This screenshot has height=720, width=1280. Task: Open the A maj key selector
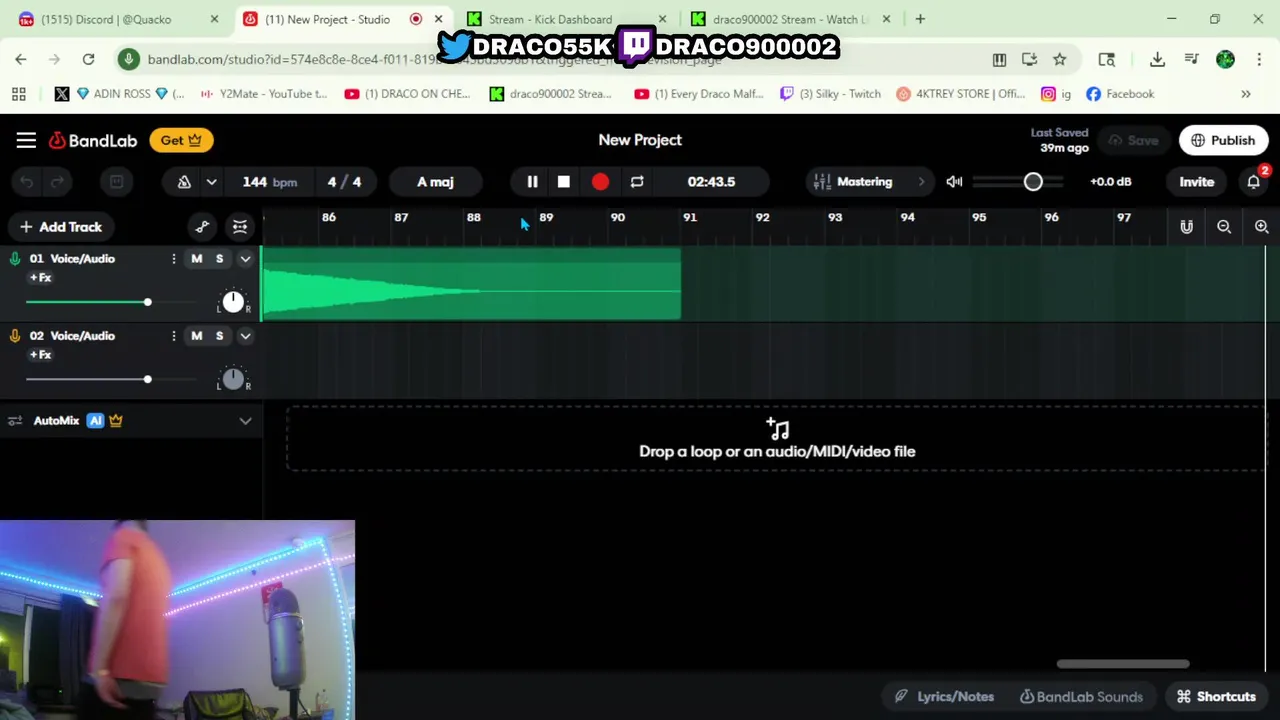pos(435,182)
